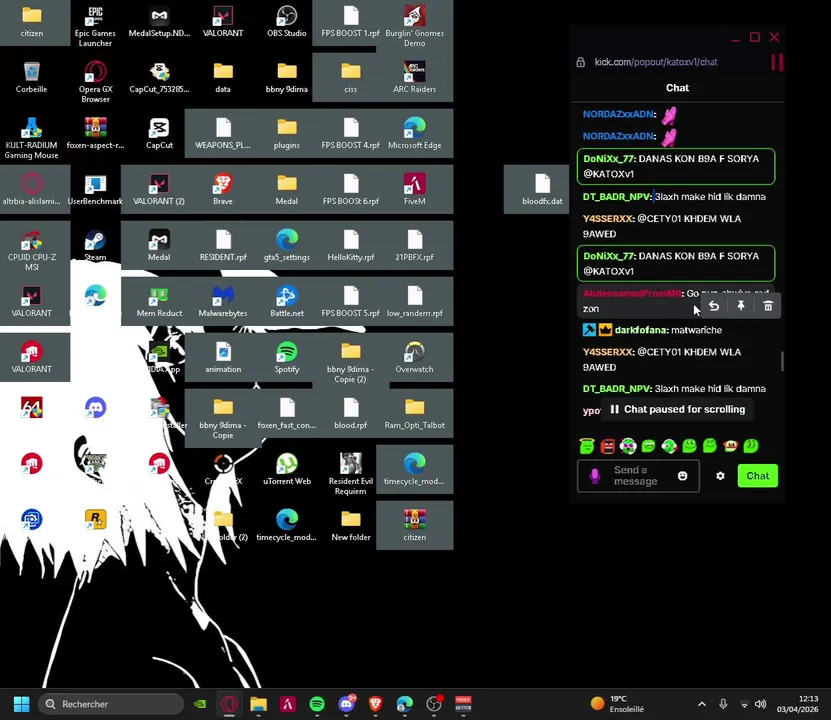Open the Mem Reduct desktop shortcut
This screenshot has height=720, width=831.
(159, 301)
